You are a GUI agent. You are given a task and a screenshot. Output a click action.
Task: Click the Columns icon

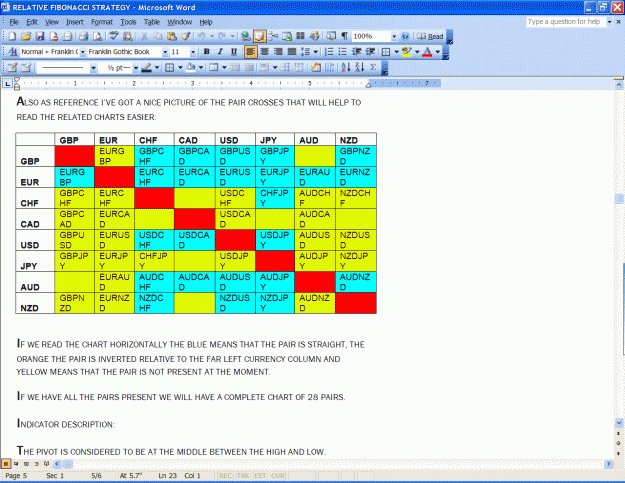(301, 37)
